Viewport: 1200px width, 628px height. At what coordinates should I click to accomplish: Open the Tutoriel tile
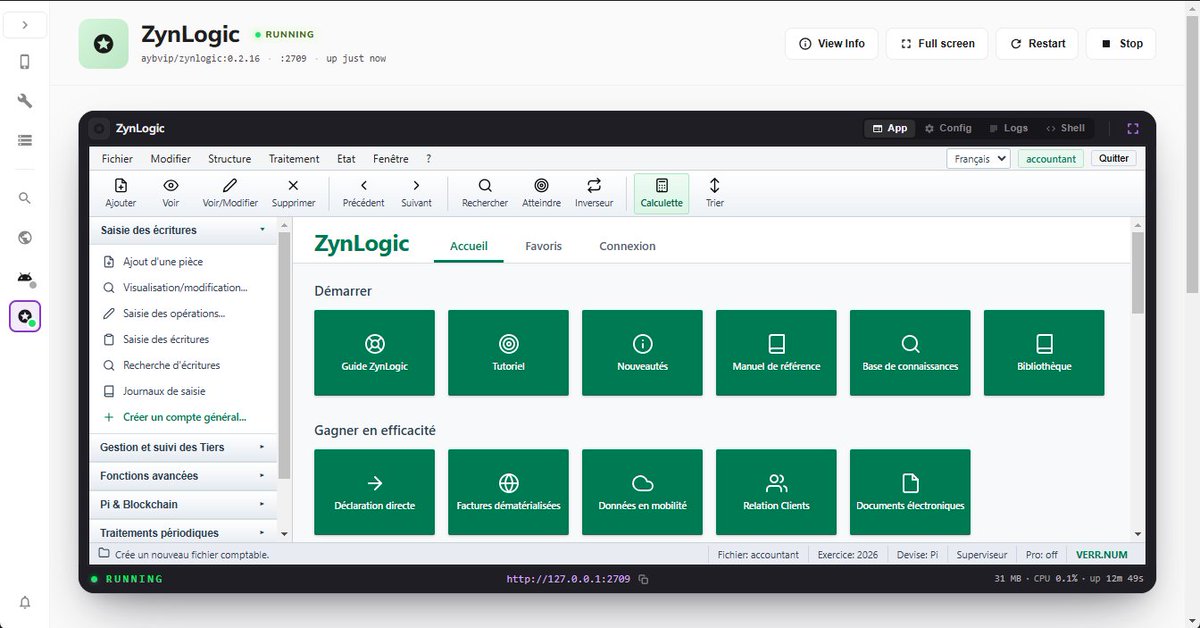(x=509, y=353)
